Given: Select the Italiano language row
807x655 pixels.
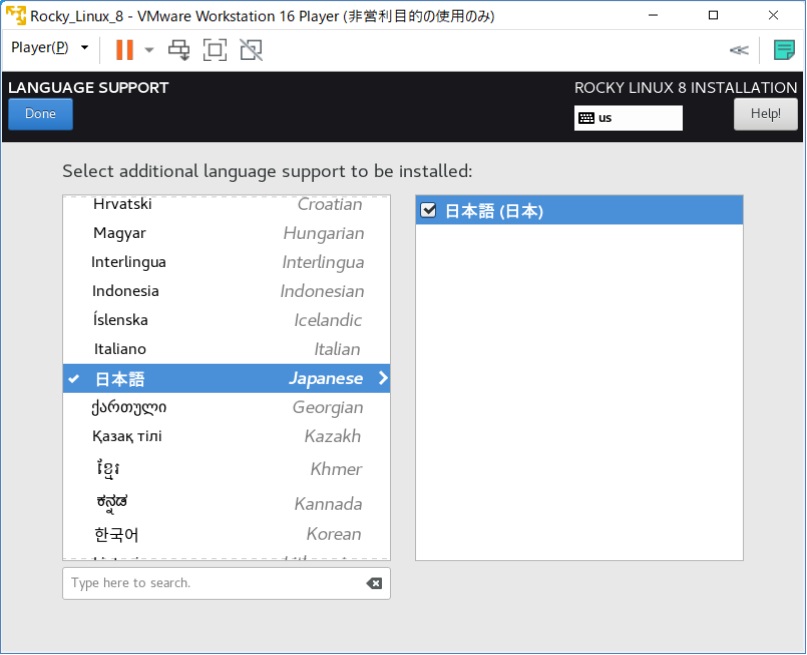Looking at the screenshot, I should [x=200, y=348].
